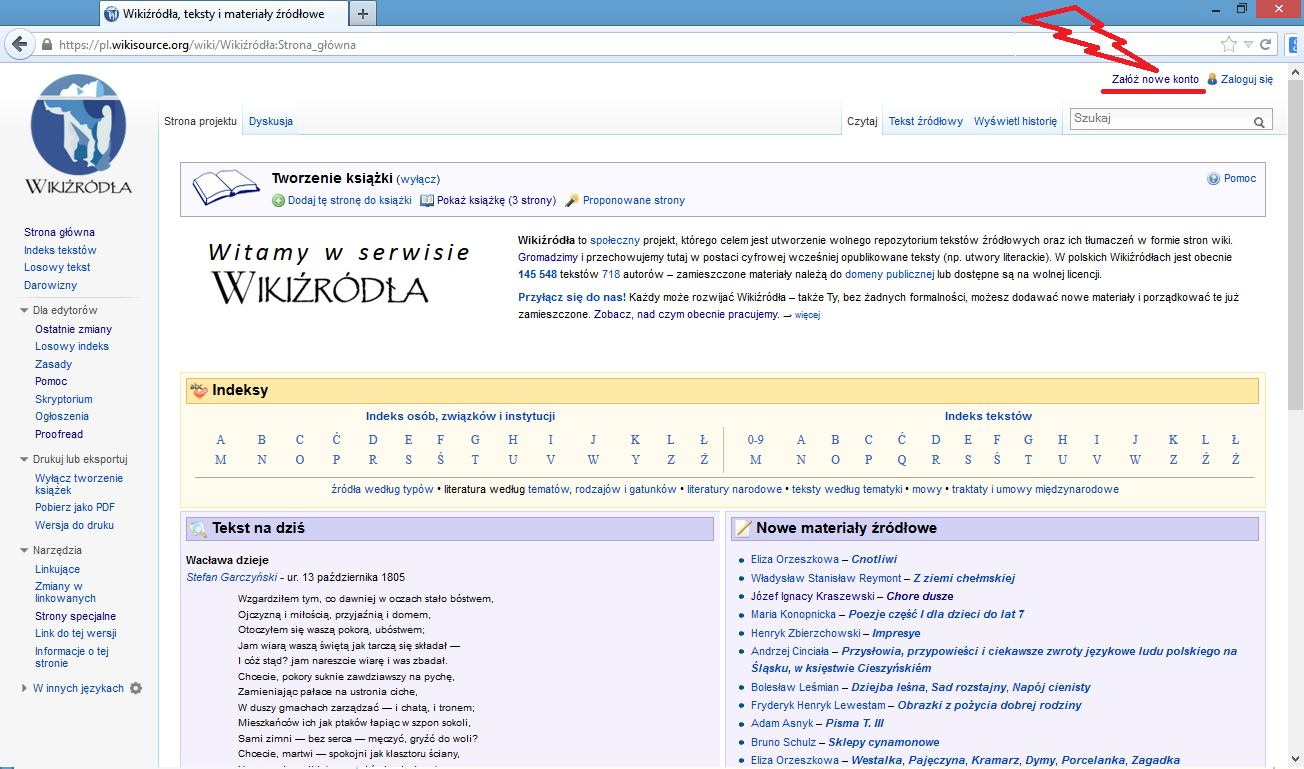Click the Wikiźródła logo in sidebar

[x=79, y=134]
